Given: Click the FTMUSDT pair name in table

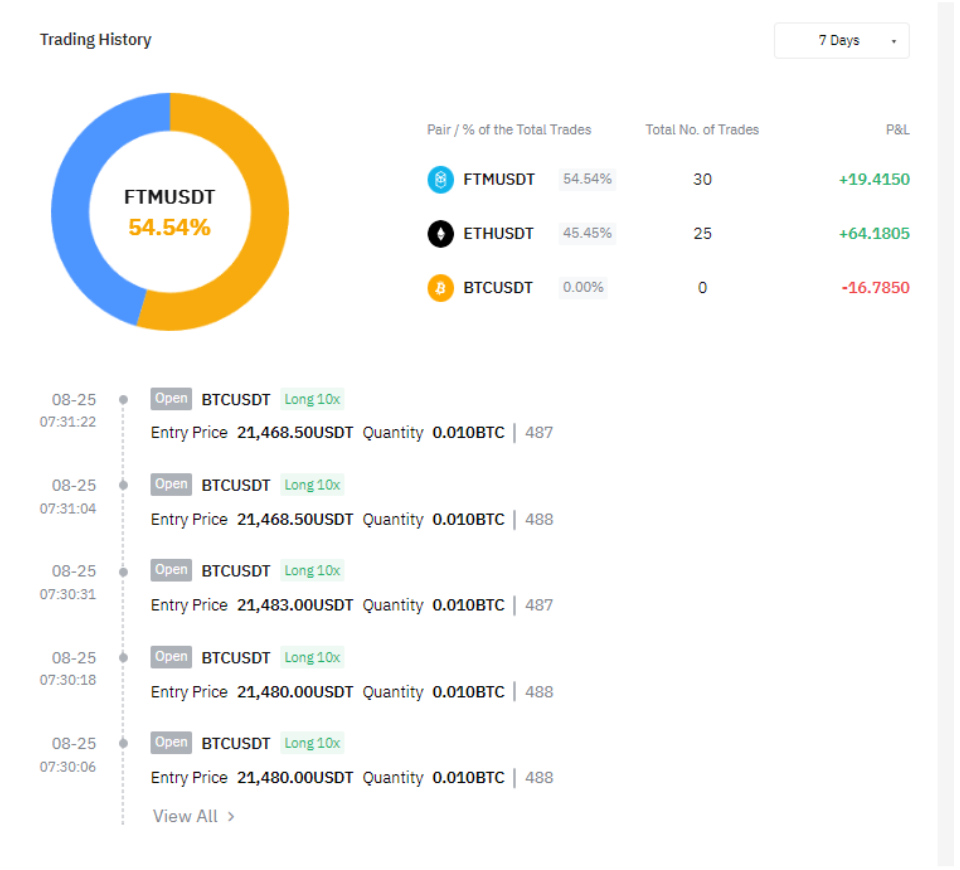Looking at the screenshot, I should pos(499,179).
